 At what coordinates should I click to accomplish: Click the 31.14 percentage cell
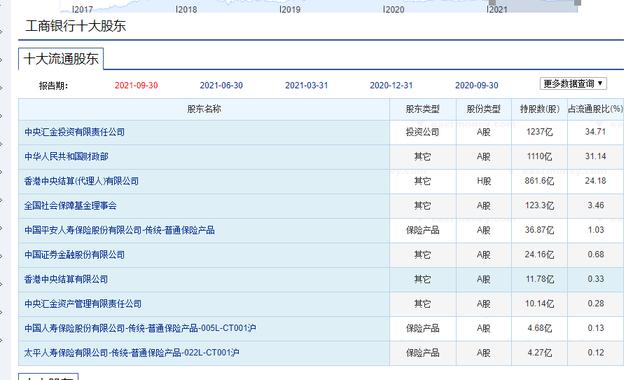coord(596,156)
